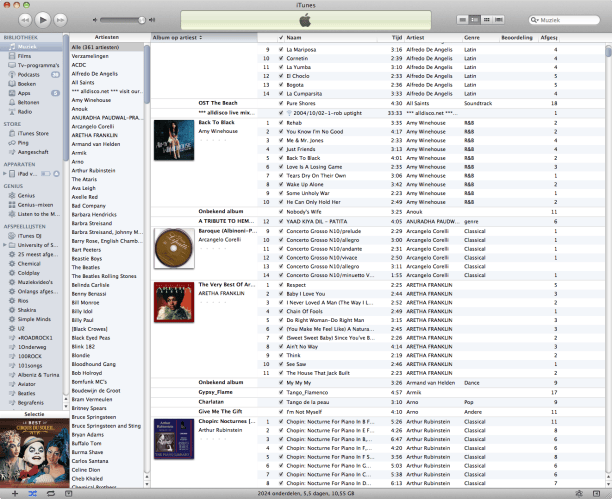Screen dimensions: 612x499
Task: Open Tv-programma's in the sidebar
Action: point(38,65)
